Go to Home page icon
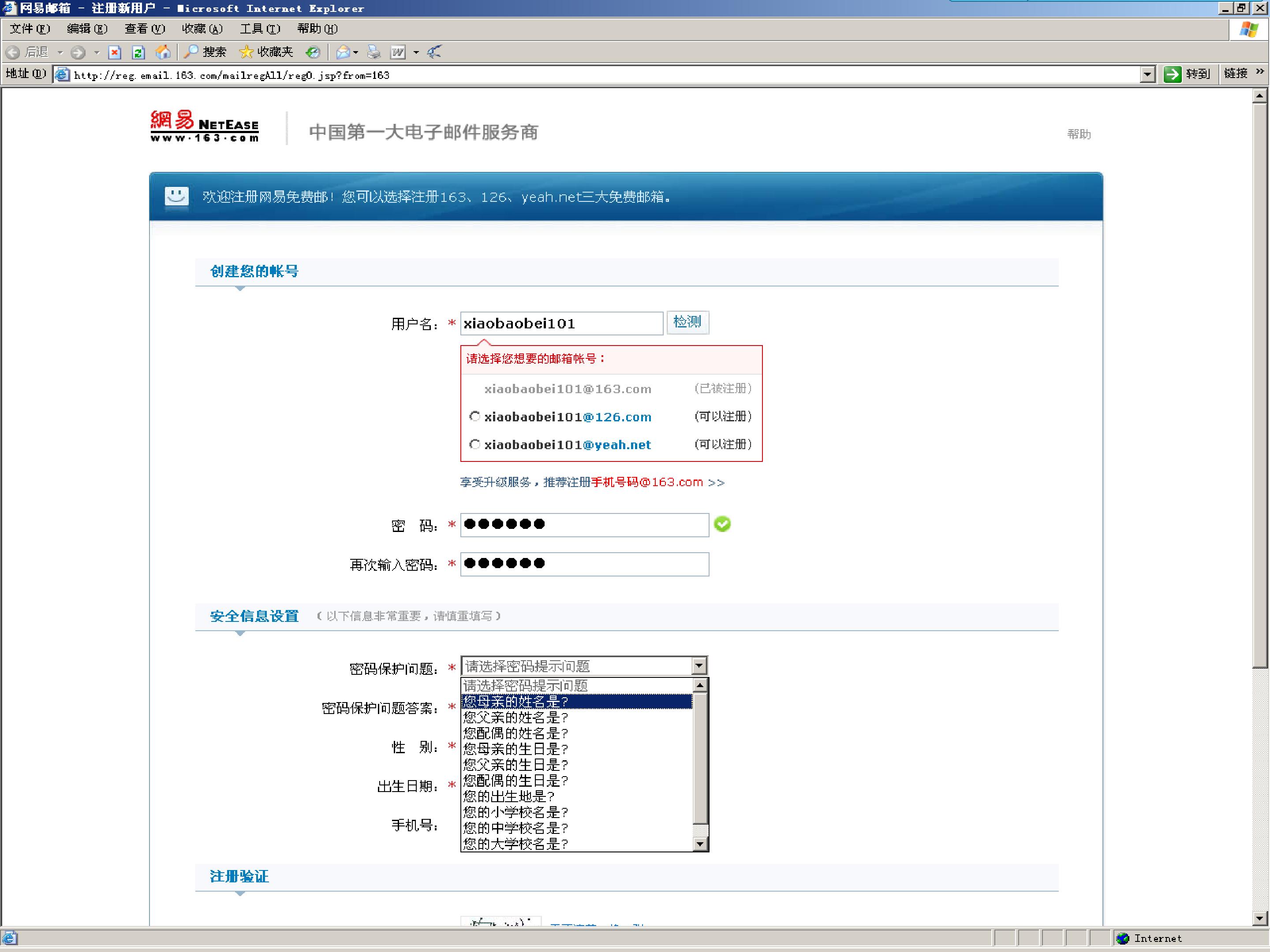 [163, 52]
